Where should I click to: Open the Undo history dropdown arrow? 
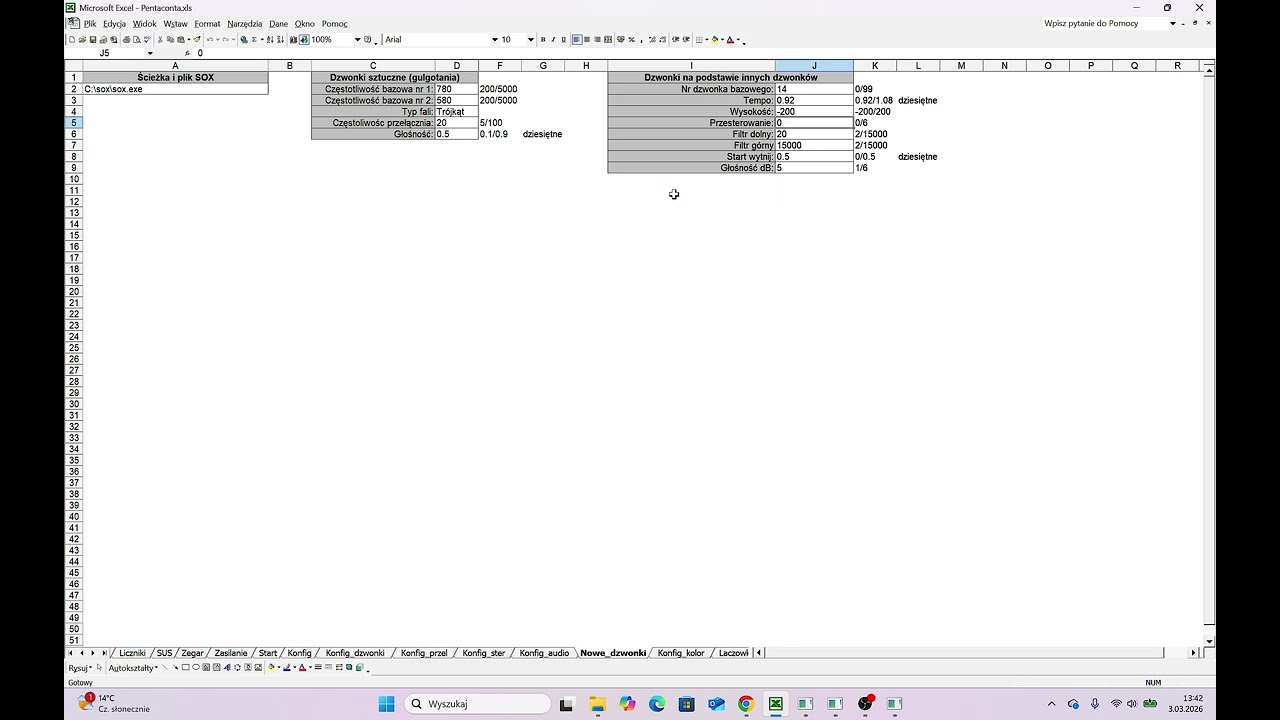(218, 40)
